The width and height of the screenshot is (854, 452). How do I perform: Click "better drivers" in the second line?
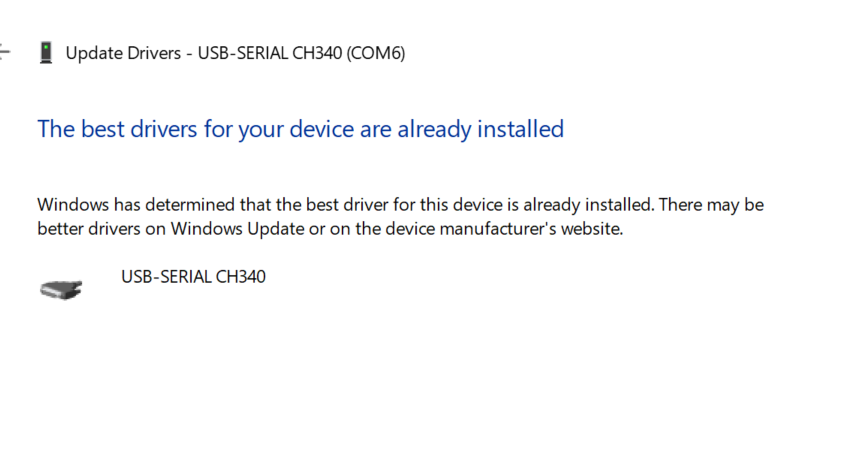point(84,229)
